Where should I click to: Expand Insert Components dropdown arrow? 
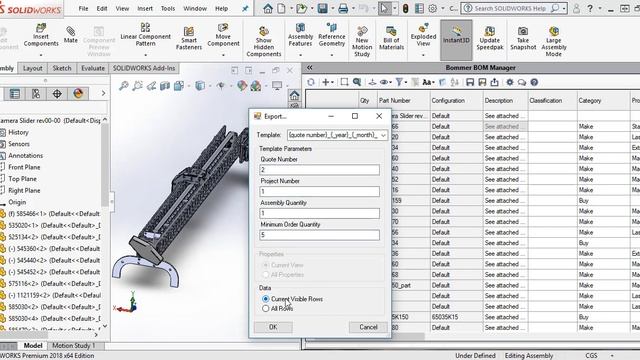click(x=41, y=55)
